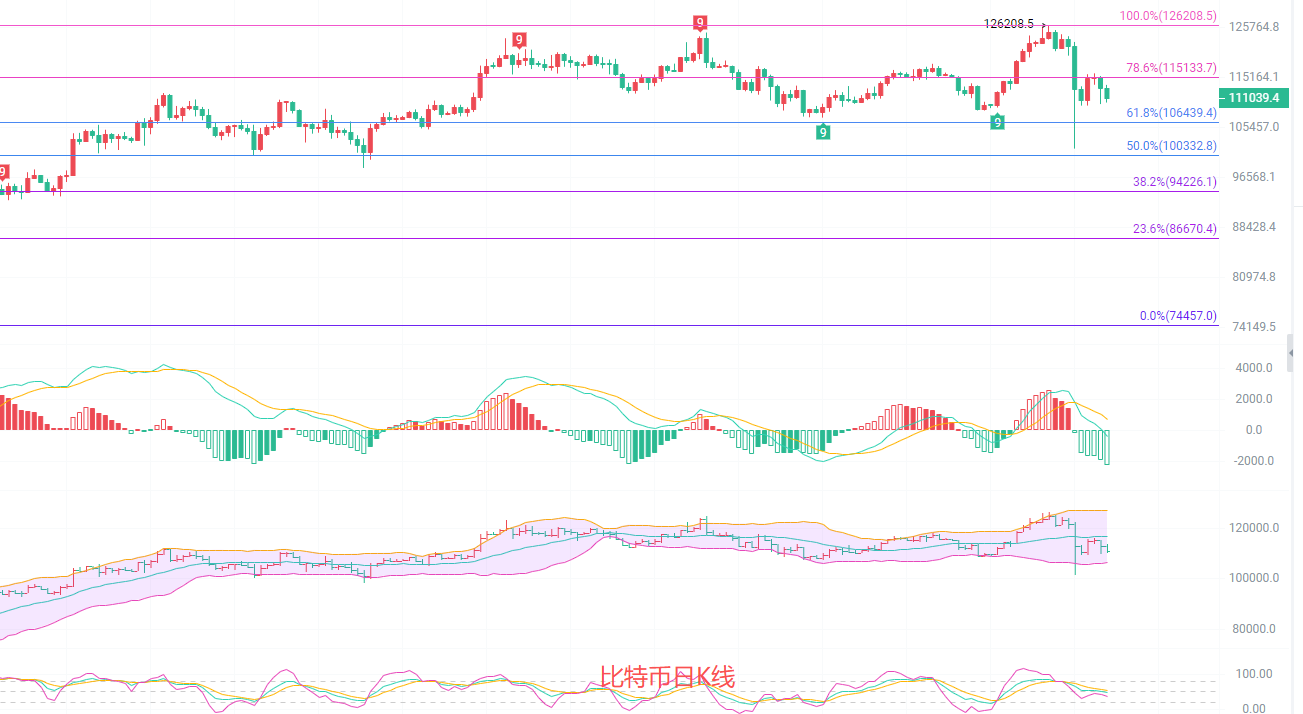1303x714 pixels.
Task: Click KDJ panel axis value 100.00
Action: (x=1253, y=674)
